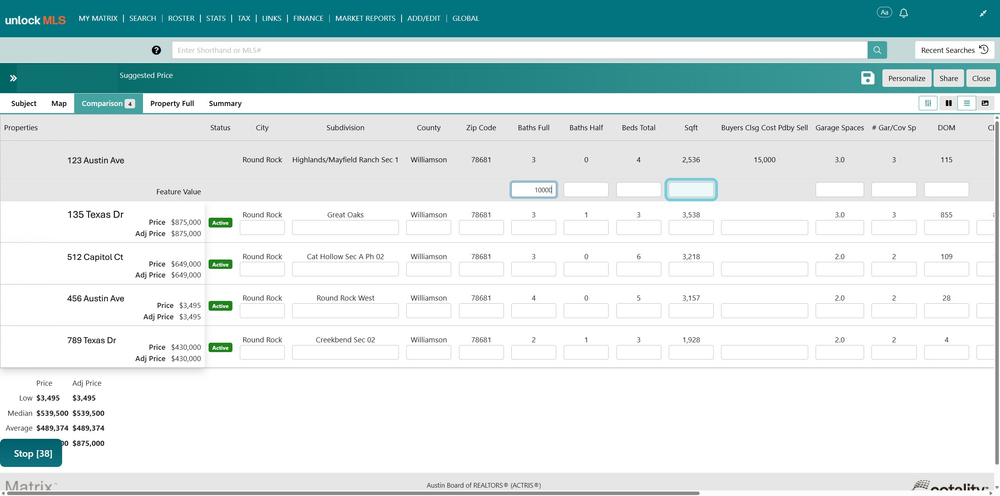Click Active status badge for 512 Capitol Ct

[x=220, y=264]
